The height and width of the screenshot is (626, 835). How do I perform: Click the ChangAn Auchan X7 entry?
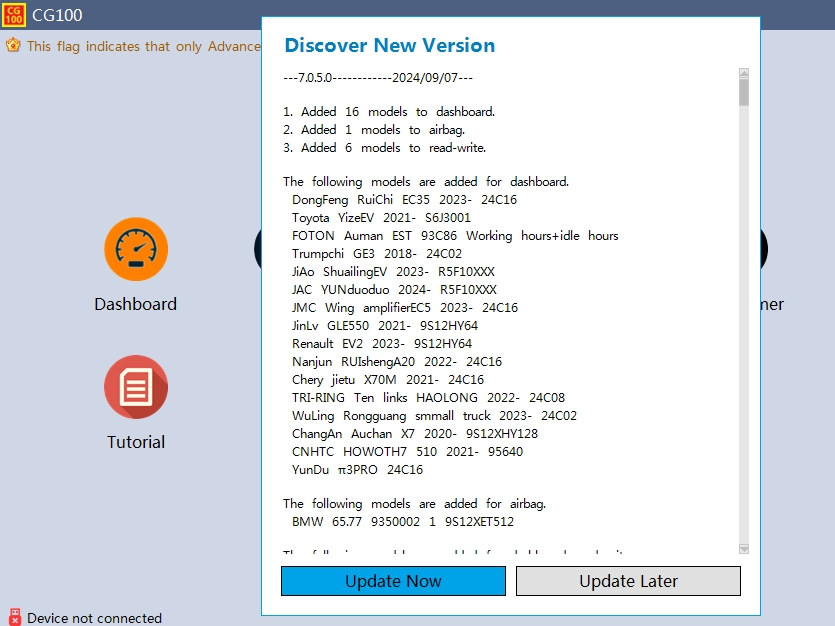415,434
